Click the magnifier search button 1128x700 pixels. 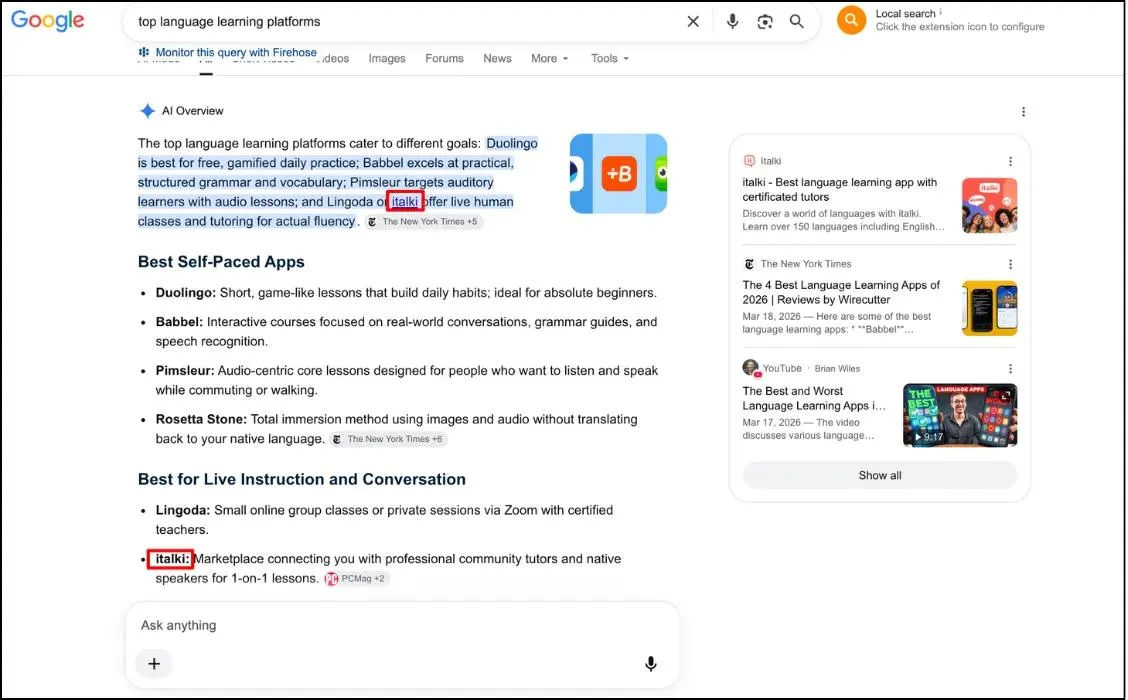(796, 22)
